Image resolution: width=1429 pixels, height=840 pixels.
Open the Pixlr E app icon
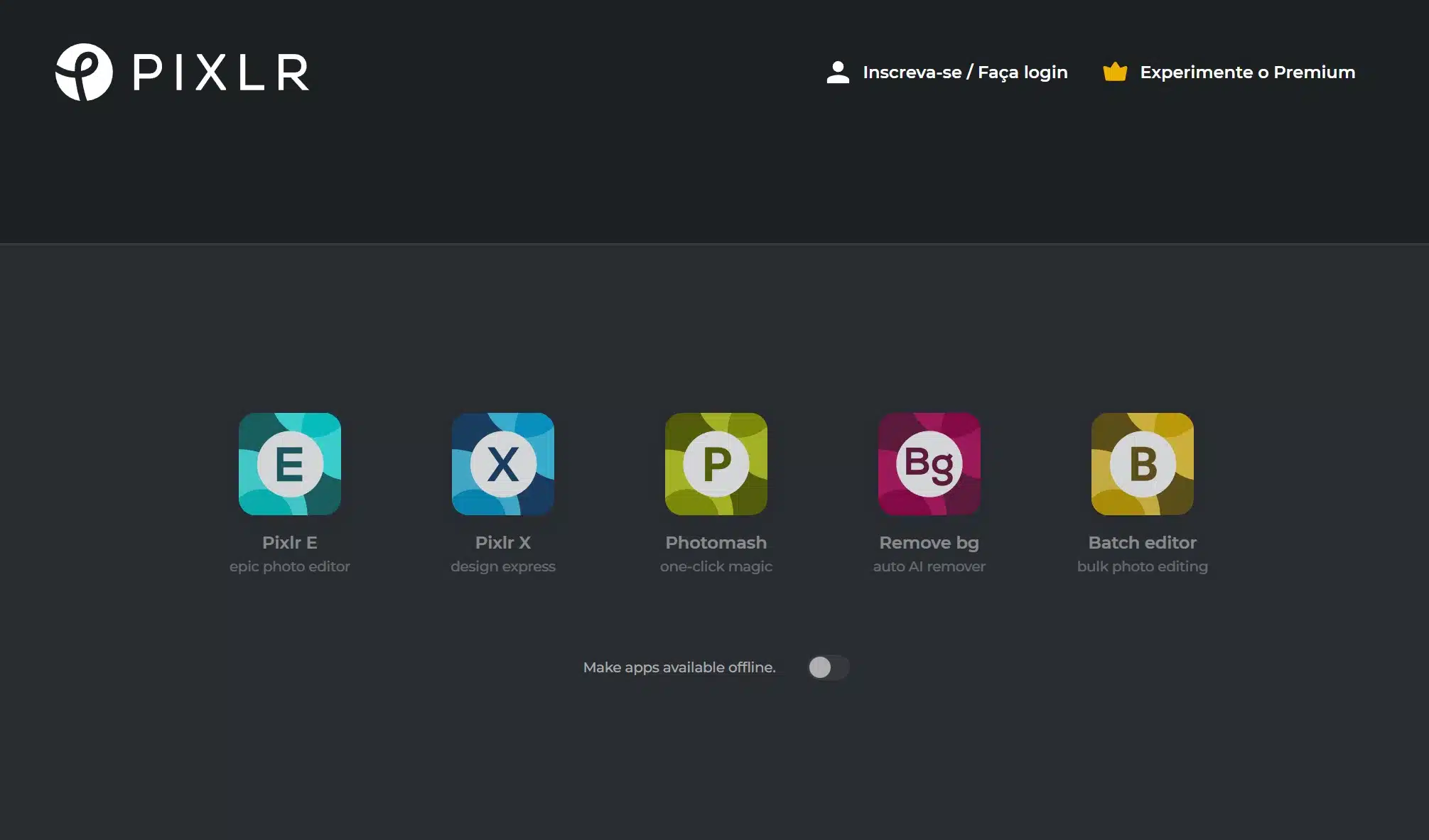click(289, 463)
